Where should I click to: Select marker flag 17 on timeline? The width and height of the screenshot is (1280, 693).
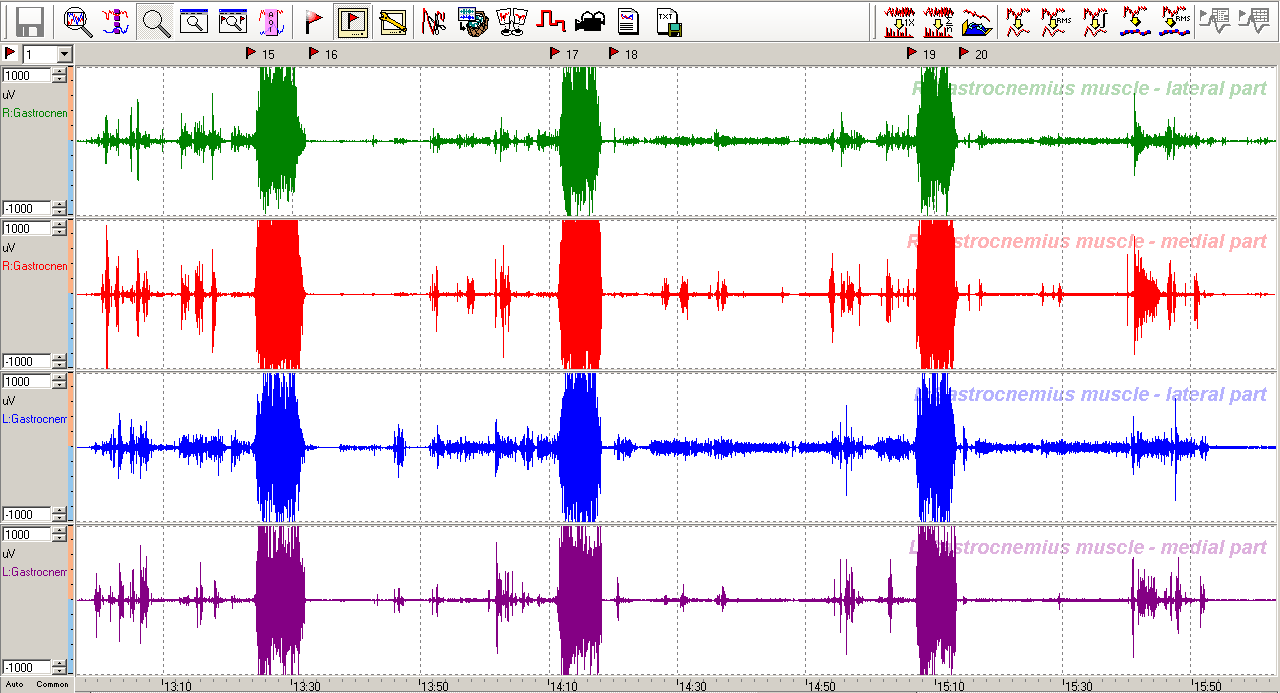pos(555,53)
